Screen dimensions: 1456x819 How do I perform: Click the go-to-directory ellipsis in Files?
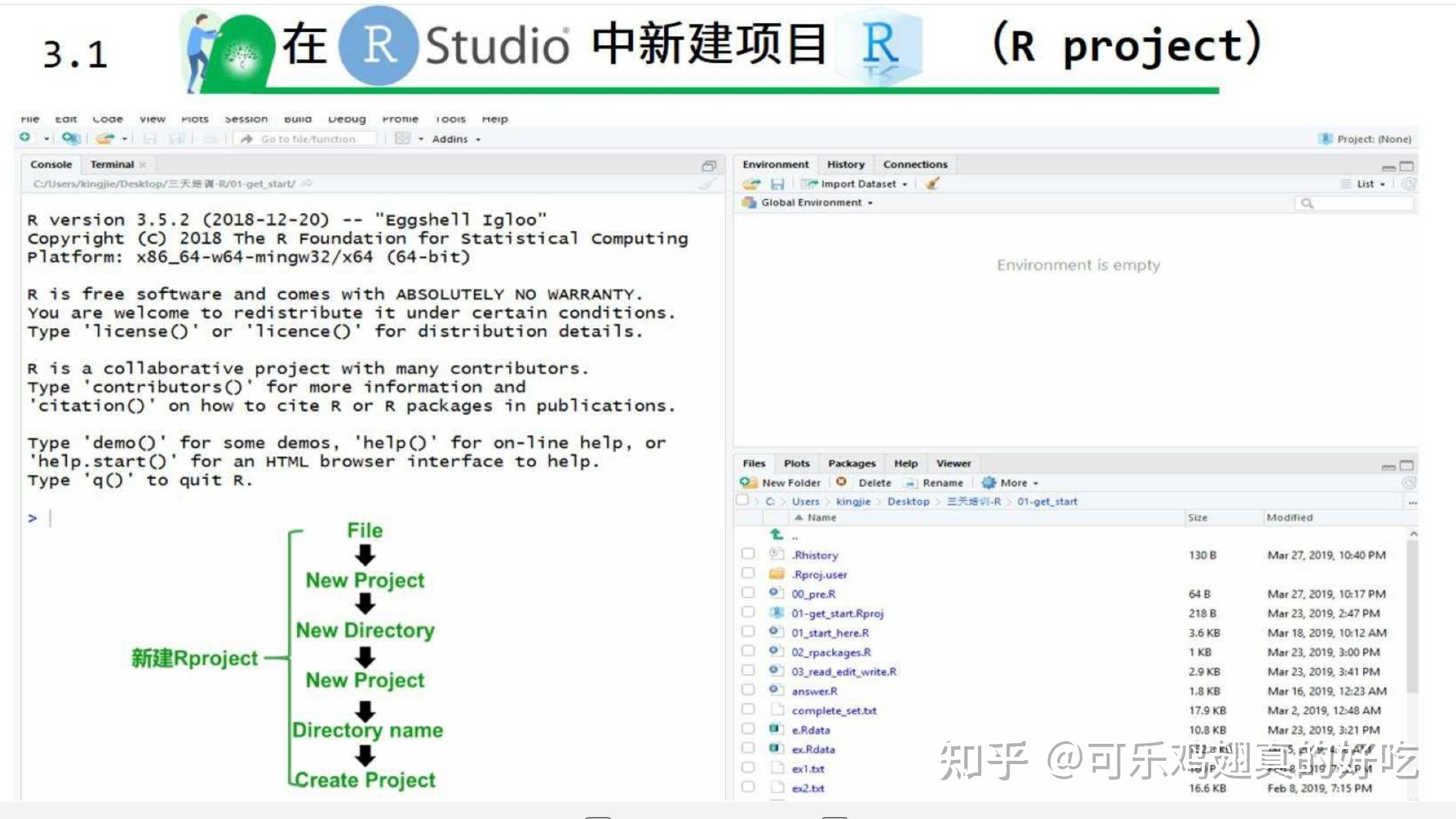click(1412, 502)
